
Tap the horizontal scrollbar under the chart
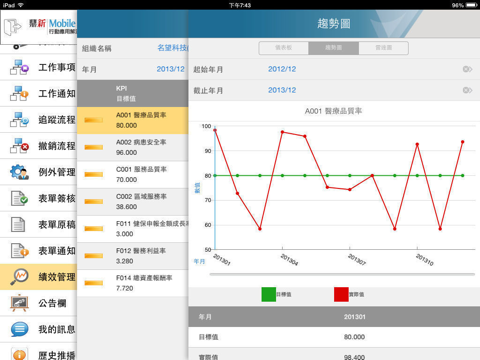click(342, 274)
